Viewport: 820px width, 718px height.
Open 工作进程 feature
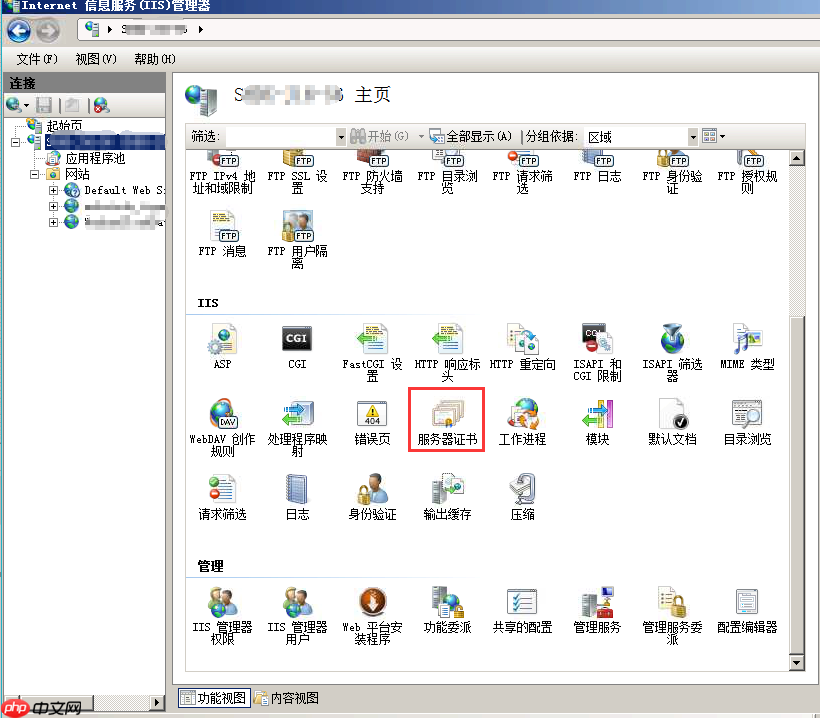pos(522,421)
